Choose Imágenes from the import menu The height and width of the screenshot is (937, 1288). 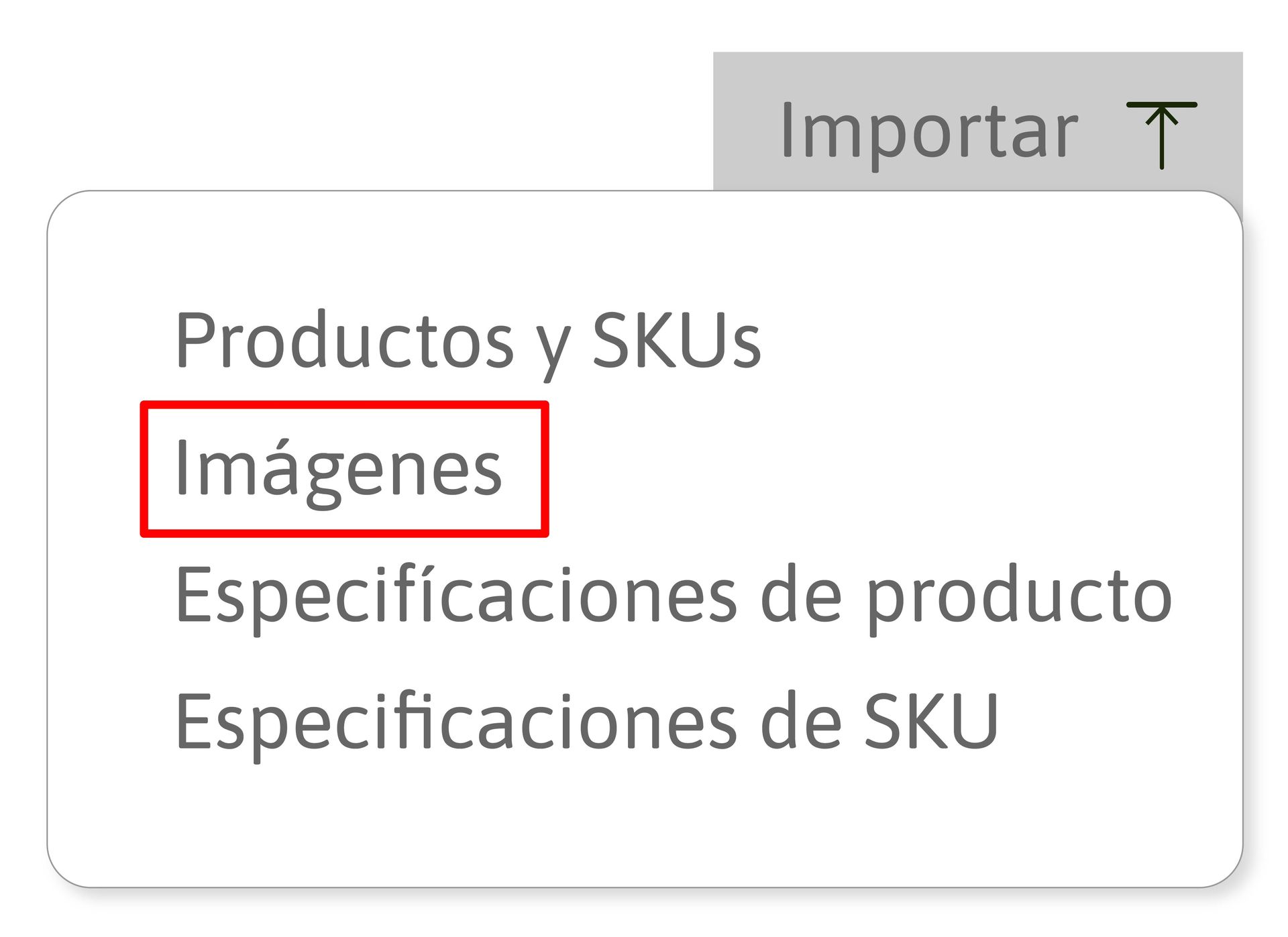coord(339,468)
